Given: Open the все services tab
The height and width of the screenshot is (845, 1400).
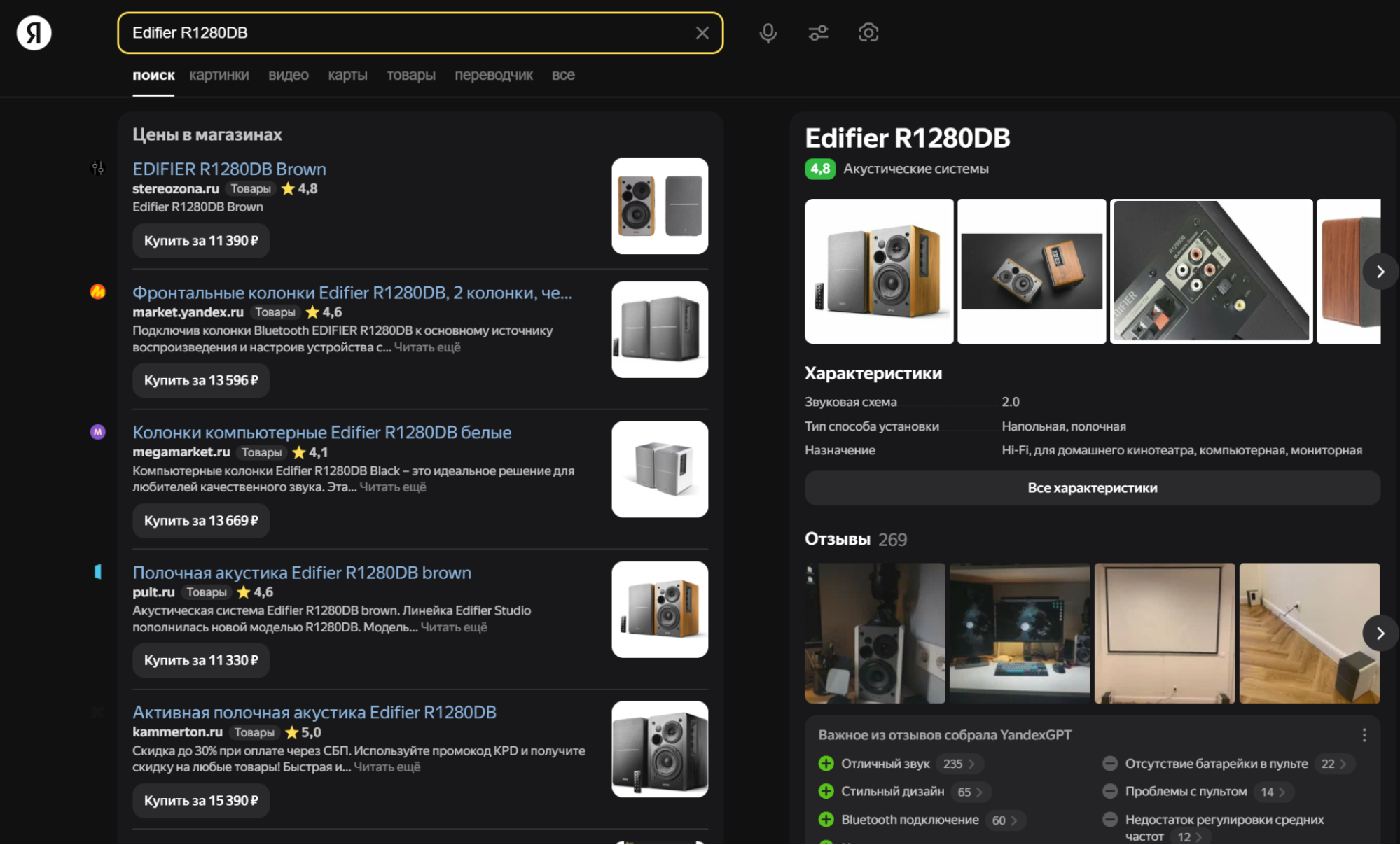Looking at the screenshot, I should 563,75.
